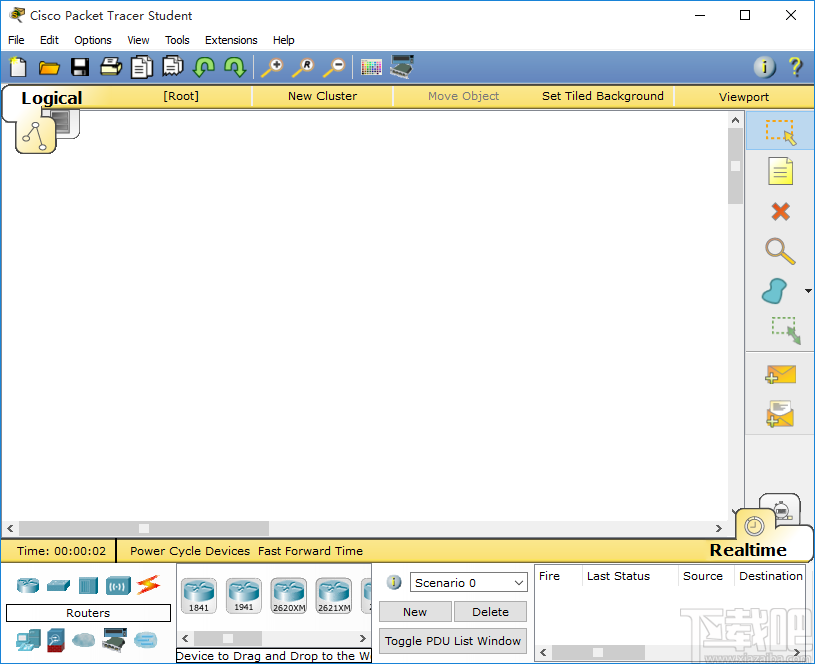Screen dimensions: 815x664
Task: Click the Viewport button
Action: click(744, 97)
